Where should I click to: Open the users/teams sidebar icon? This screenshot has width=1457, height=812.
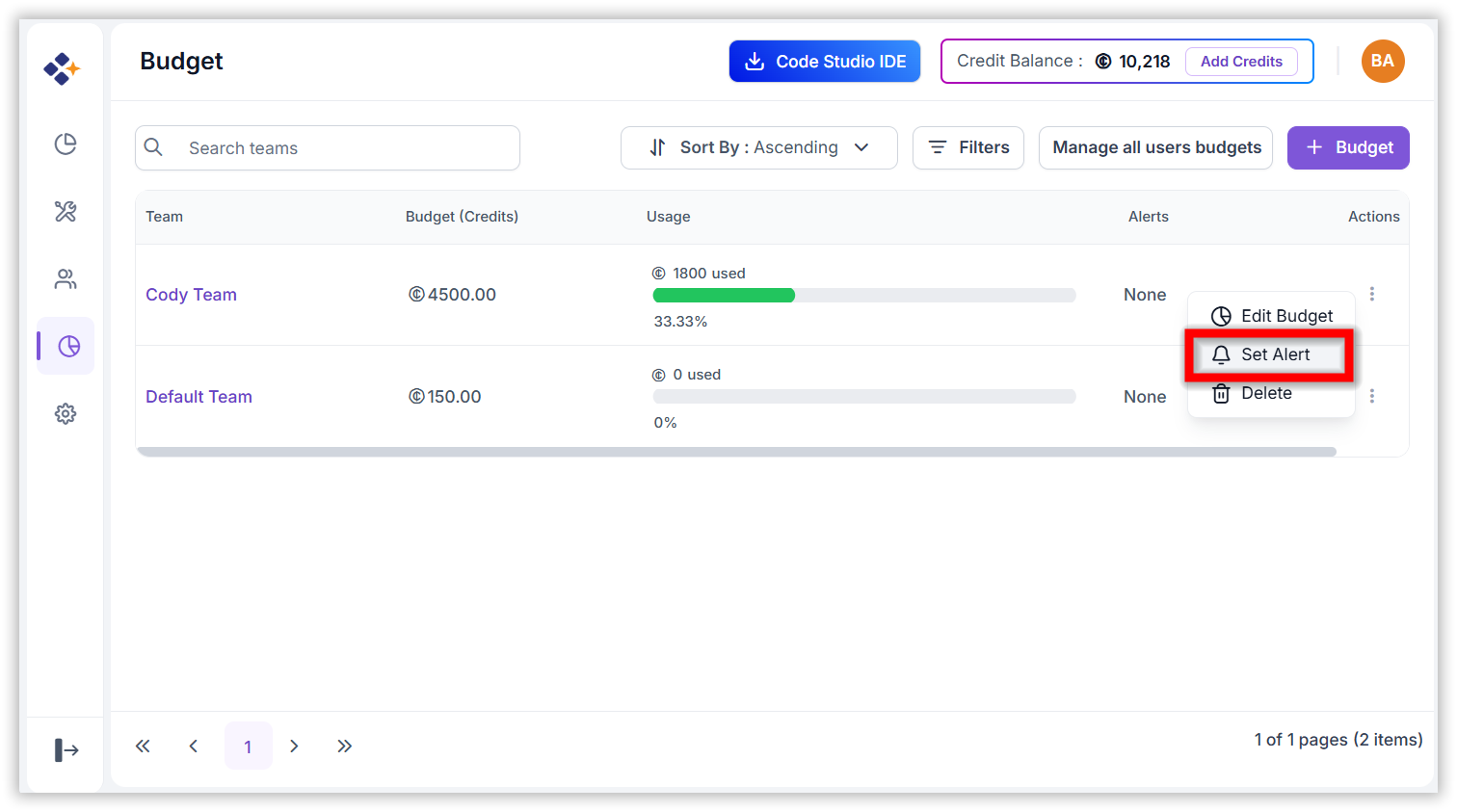coord(66,279)
